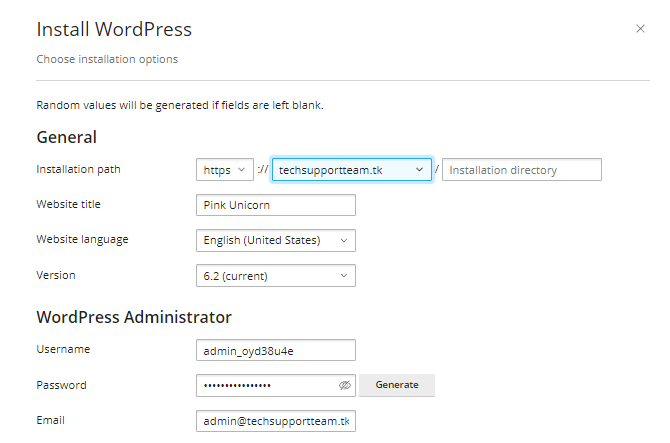The image size is (670, 443).
Task: Click the "Password" field label
Action: 61,384
